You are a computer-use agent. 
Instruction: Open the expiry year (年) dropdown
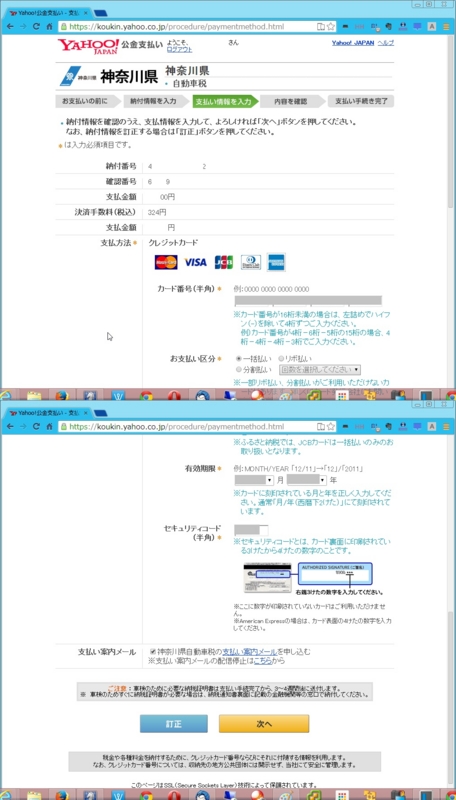point(307,480)
